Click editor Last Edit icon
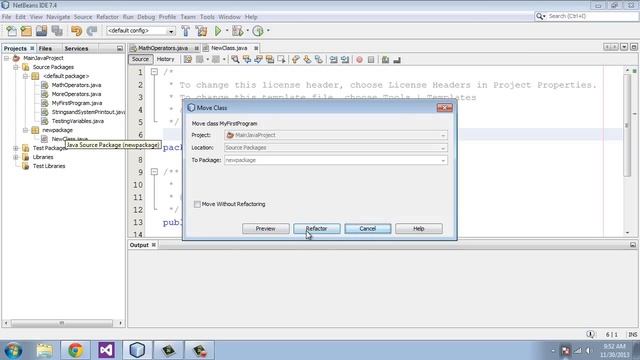This screenshot has width=640, height=360. point(187,60)
